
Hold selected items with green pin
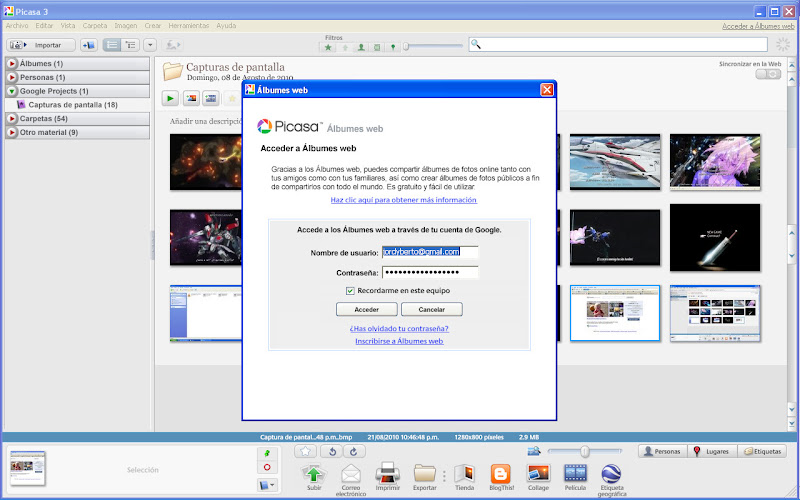point(267,453)
